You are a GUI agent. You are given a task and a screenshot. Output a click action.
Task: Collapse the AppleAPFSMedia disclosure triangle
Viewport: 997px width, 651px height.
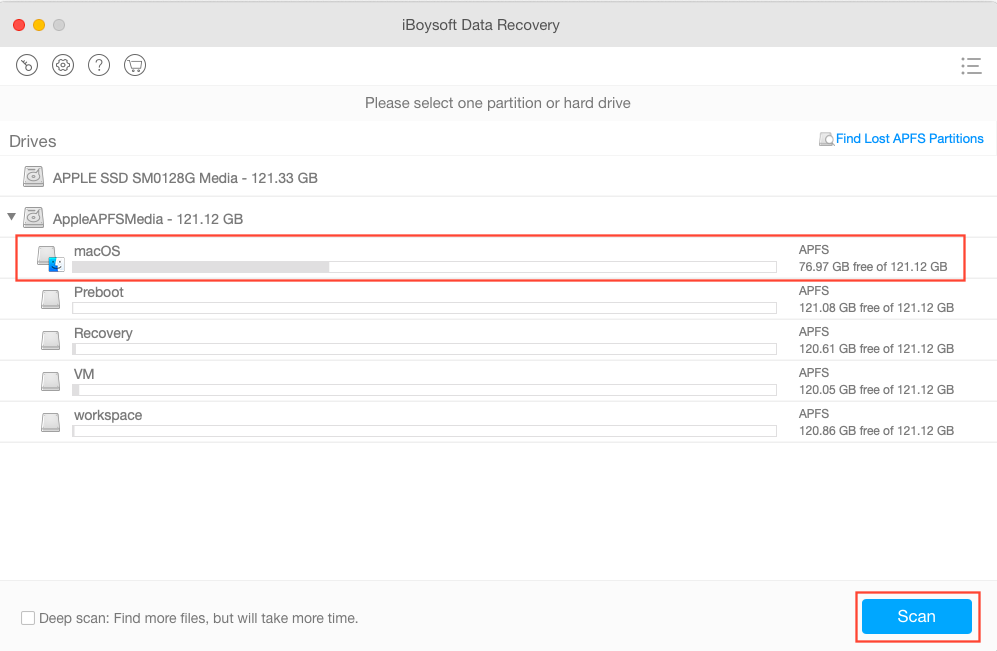tap(12, 217)
